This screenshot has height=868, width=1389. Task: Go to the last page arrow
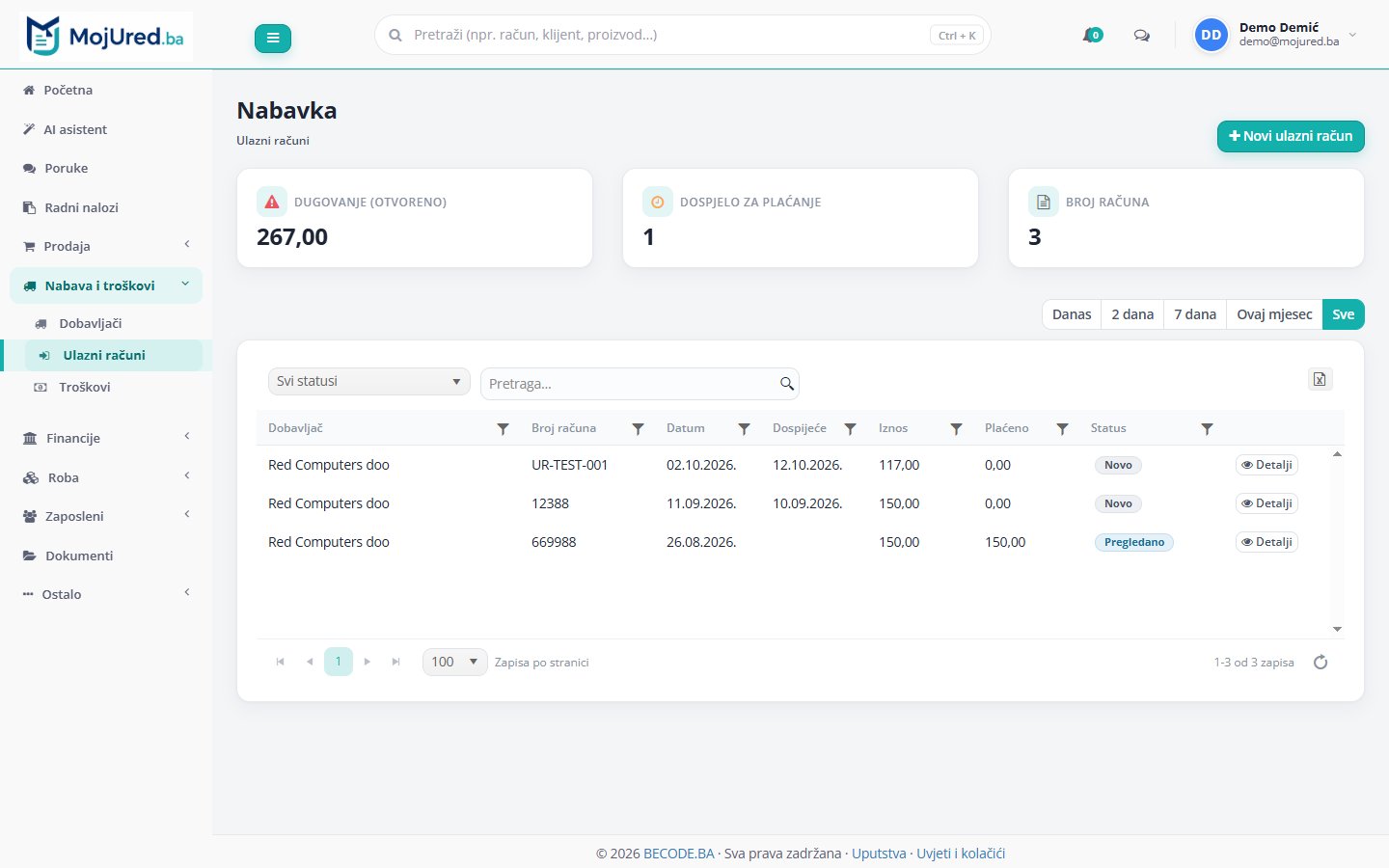395,662
